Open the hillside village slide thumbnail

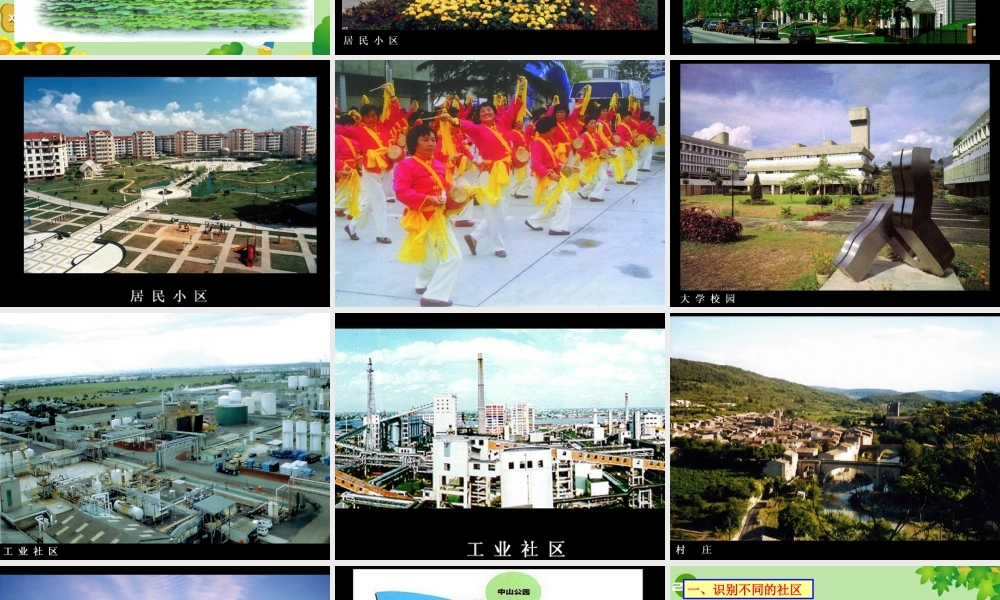(835, 436)
